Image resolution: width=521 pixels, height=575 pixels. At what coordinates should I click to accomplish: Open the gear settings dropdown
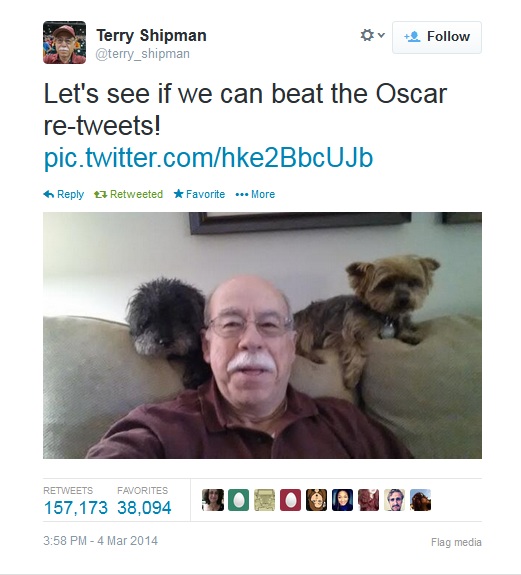[372, 36]
